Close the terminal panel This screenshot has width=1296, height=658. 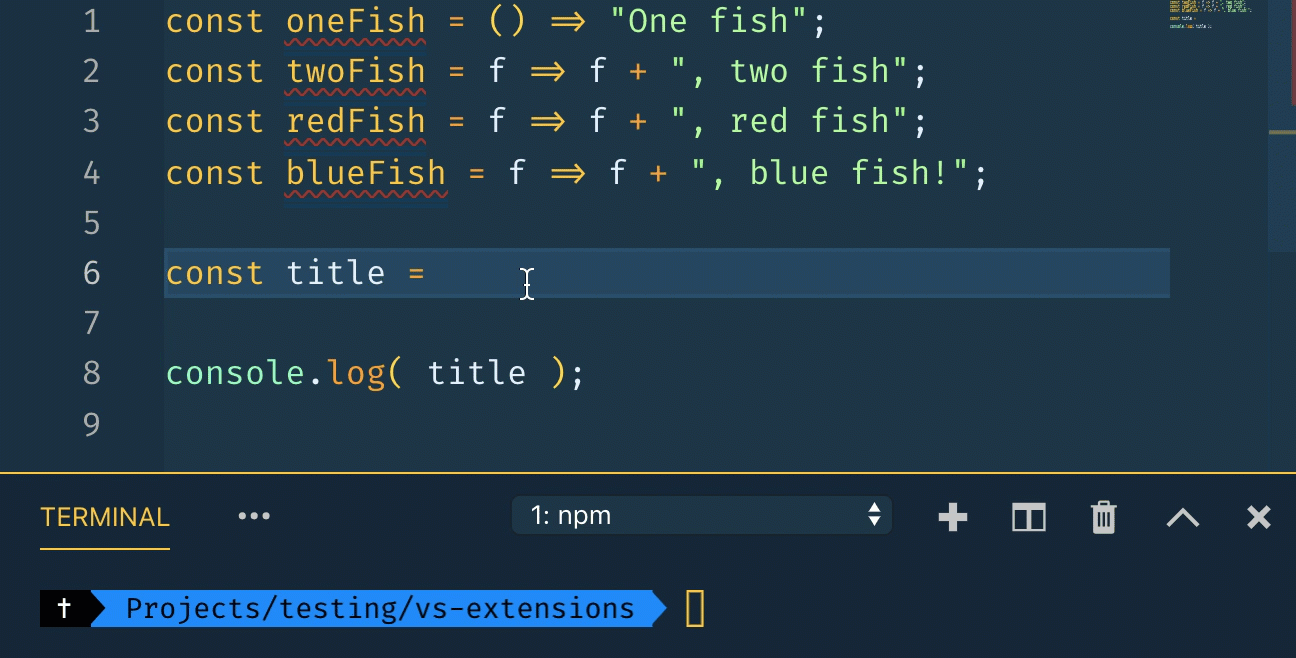pyautogui.click(x=1258, y=517)
